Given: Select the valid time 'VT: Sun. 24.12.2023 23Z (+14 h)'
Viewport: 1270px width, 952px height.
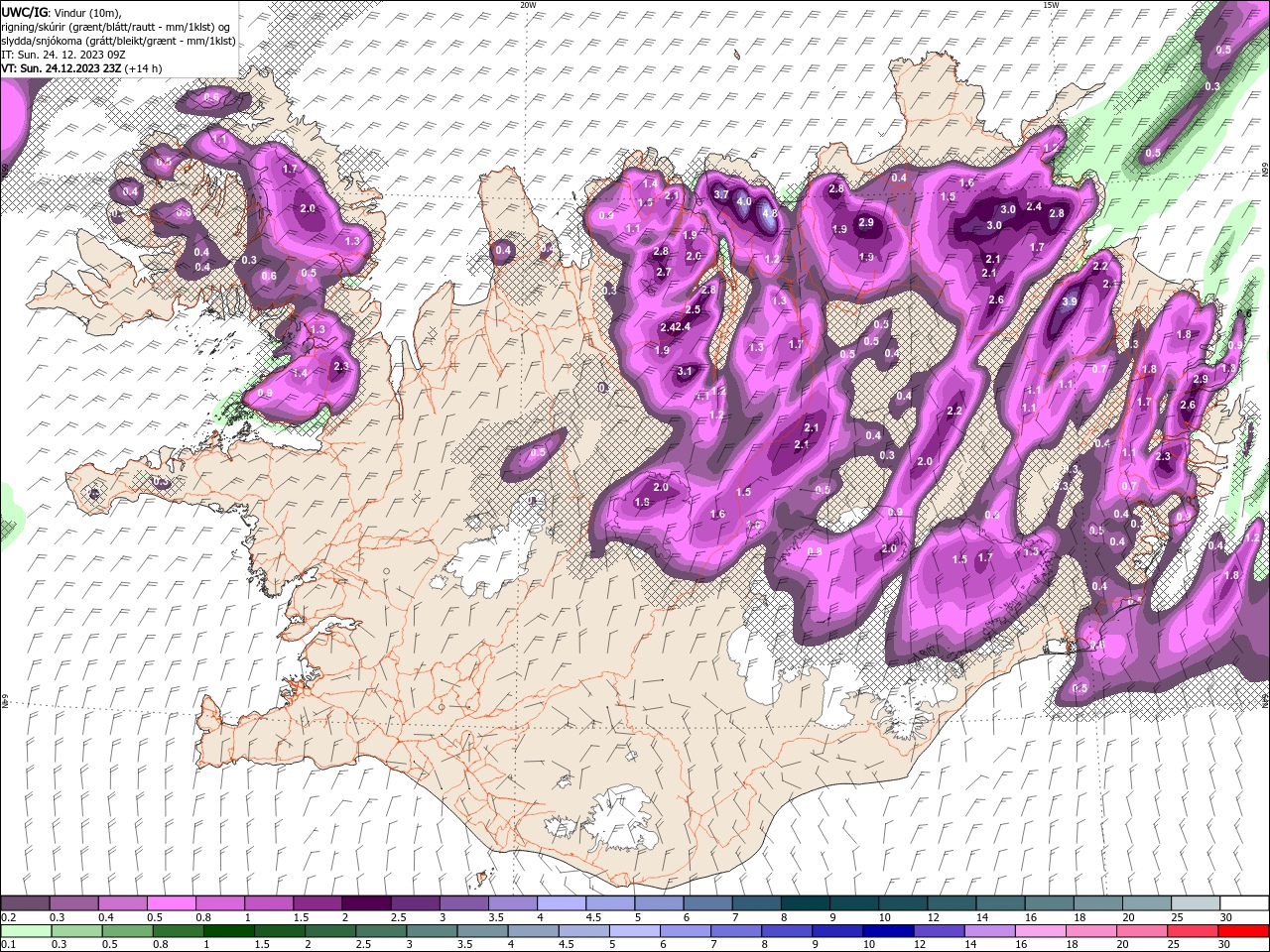Looking at the screenshot, I should tap(81, 68).
